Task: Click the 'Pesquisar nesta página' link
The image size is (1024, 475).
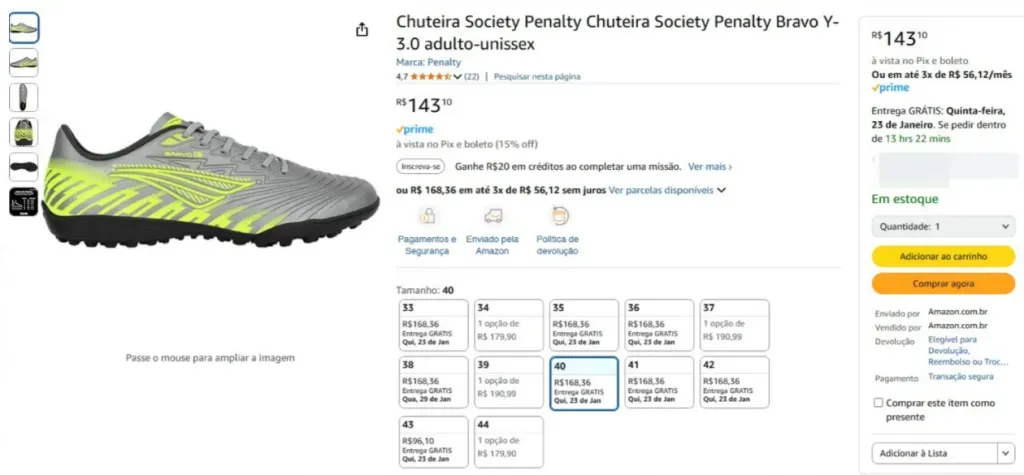Action: [537, 76]
